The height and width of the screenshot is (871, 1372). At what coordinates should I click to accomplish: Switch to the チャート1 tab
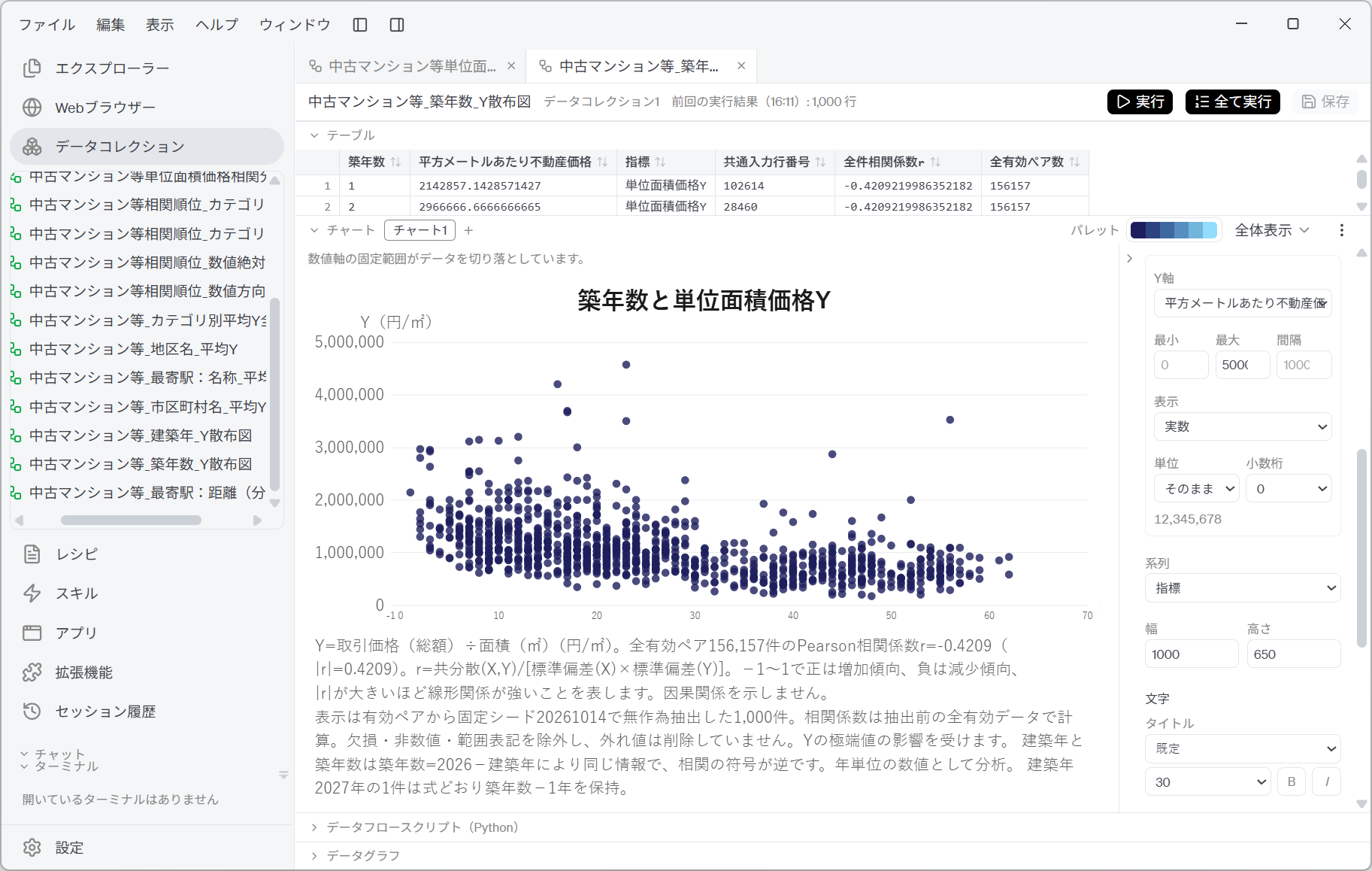(x=420, y=230)
